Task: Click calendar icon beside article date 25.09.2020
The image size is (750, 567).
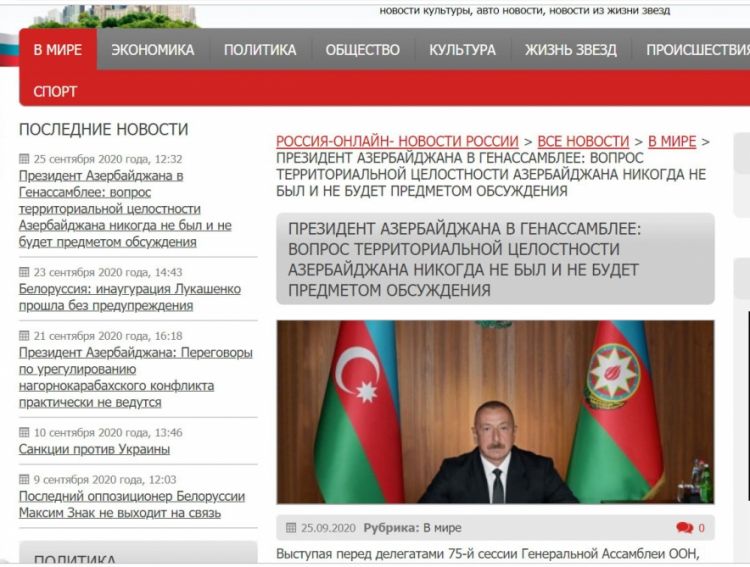Action: [x=292, y=528]
